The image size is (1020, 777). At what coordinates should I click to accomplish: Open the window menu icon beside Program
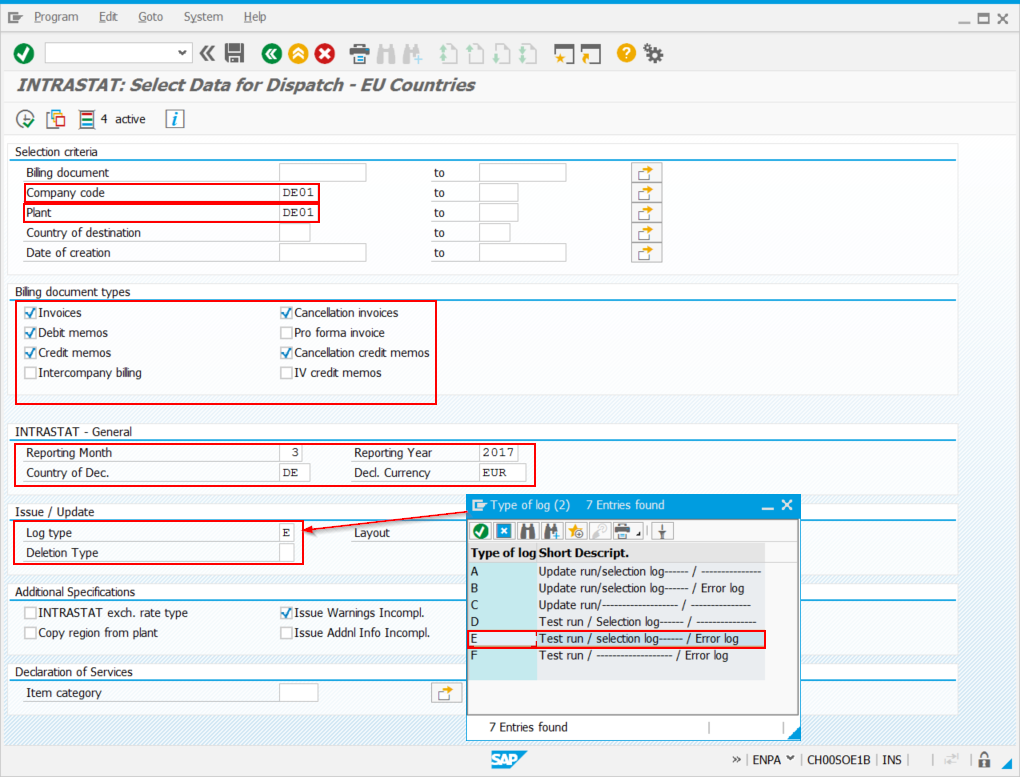(15, 18)
